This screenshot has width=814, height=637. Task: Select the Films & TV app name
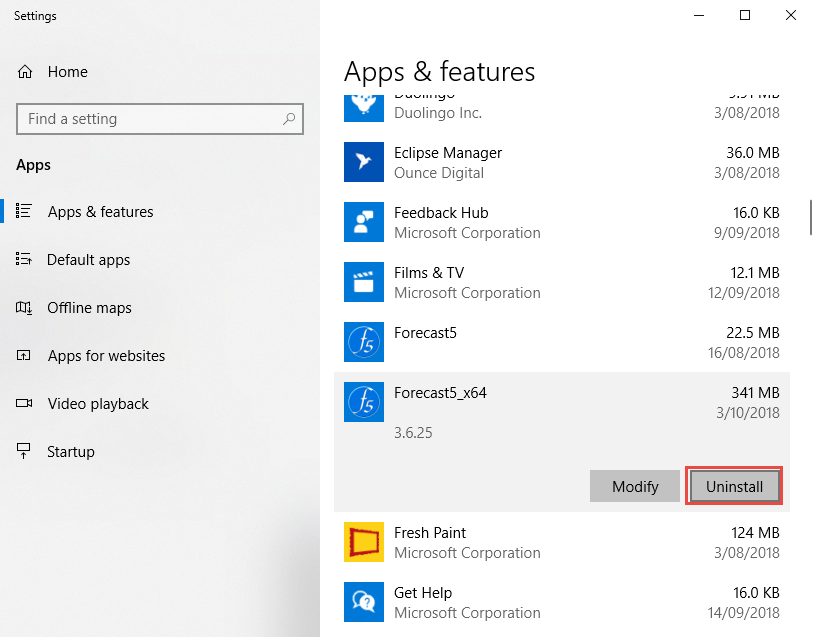(429, 273)
